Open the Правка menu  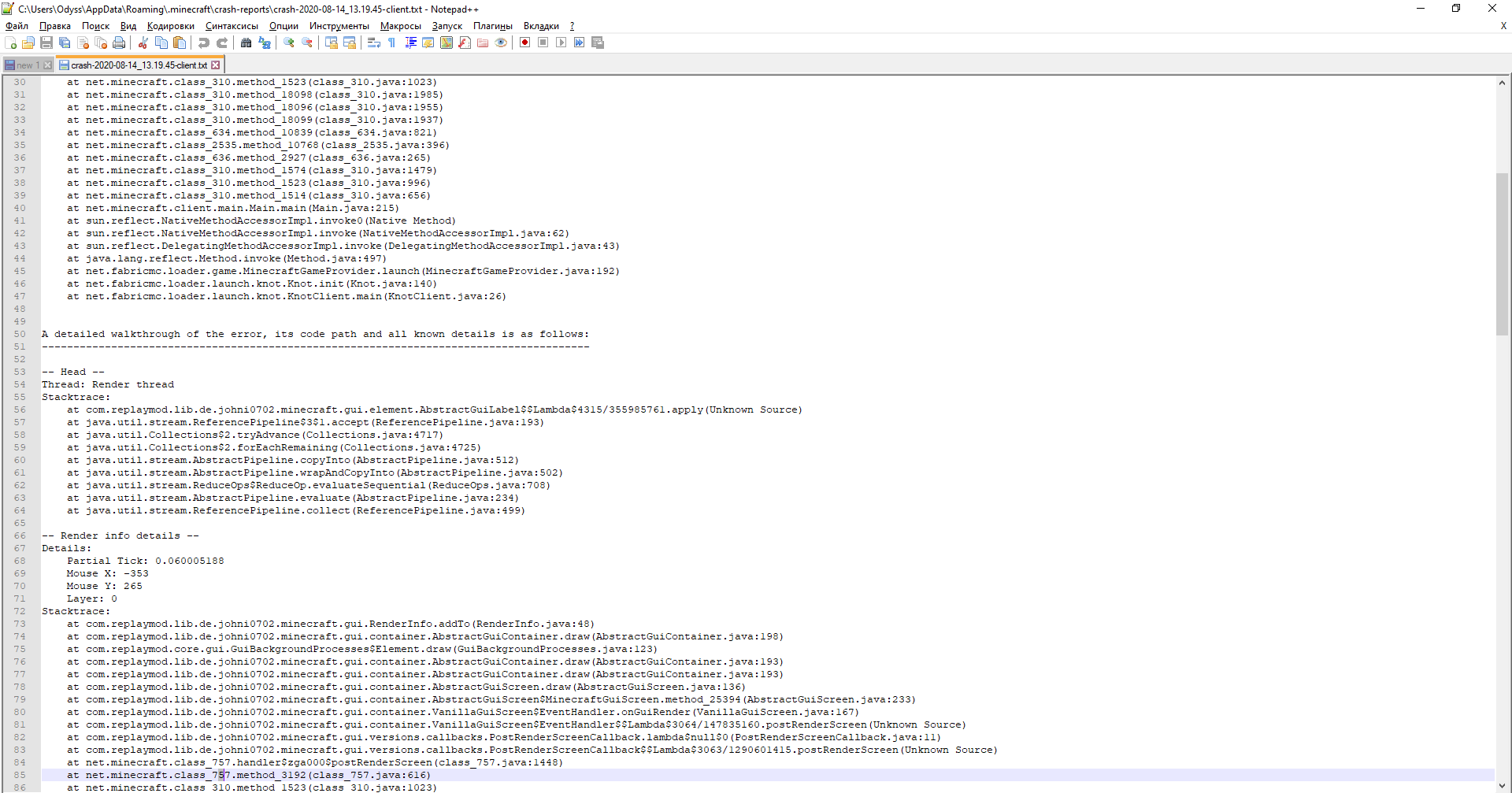point(55,26)
